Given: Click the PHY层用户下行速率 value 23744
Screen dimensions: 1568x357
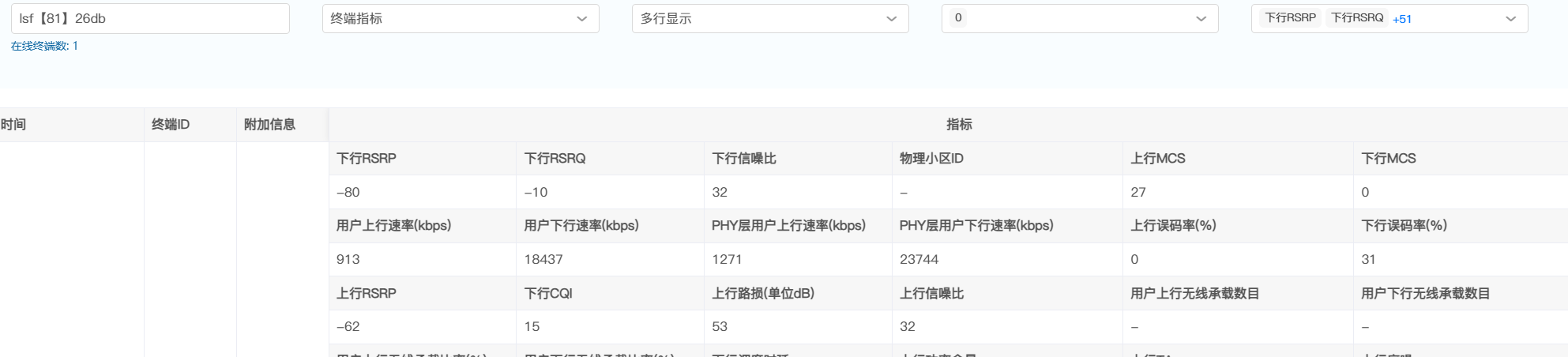Looking at the screenshot, I should tap(919, 260).
